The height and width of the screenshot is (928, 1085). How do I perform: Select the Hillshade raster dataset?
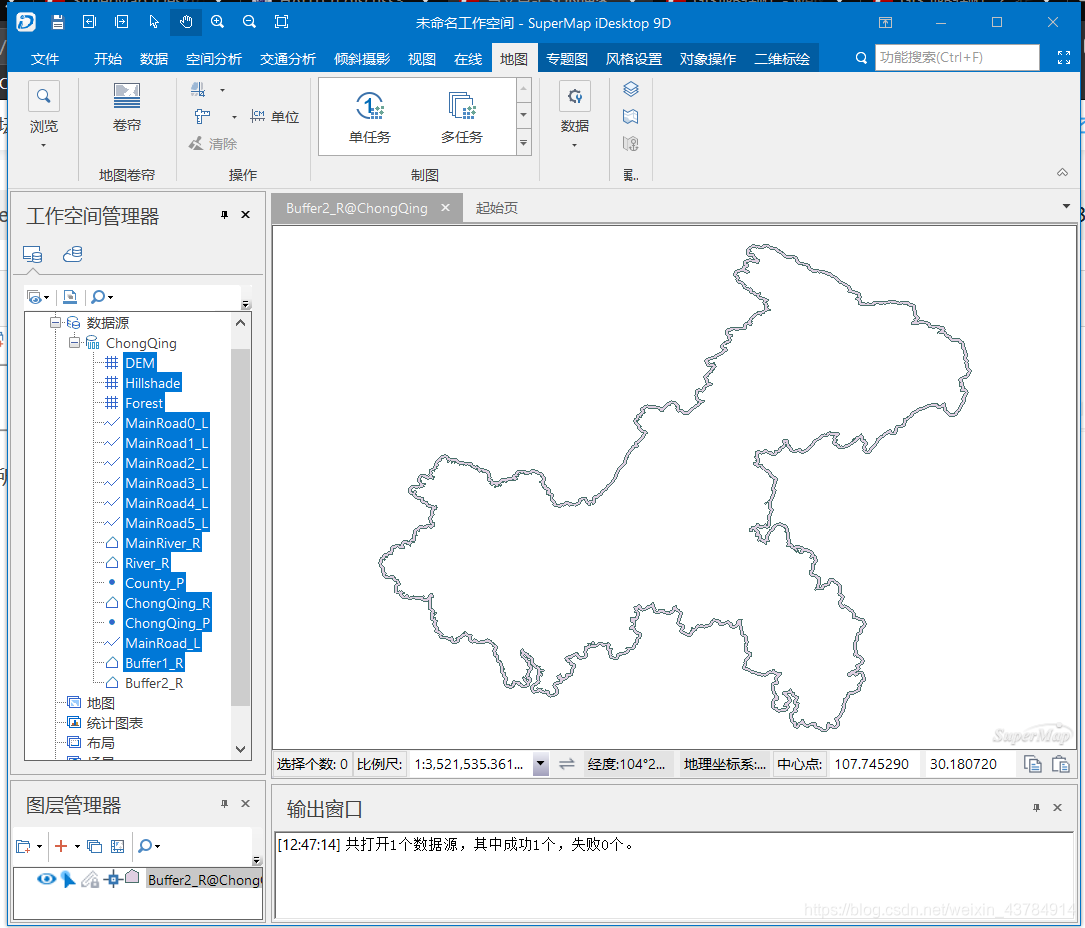coord(152,383)
